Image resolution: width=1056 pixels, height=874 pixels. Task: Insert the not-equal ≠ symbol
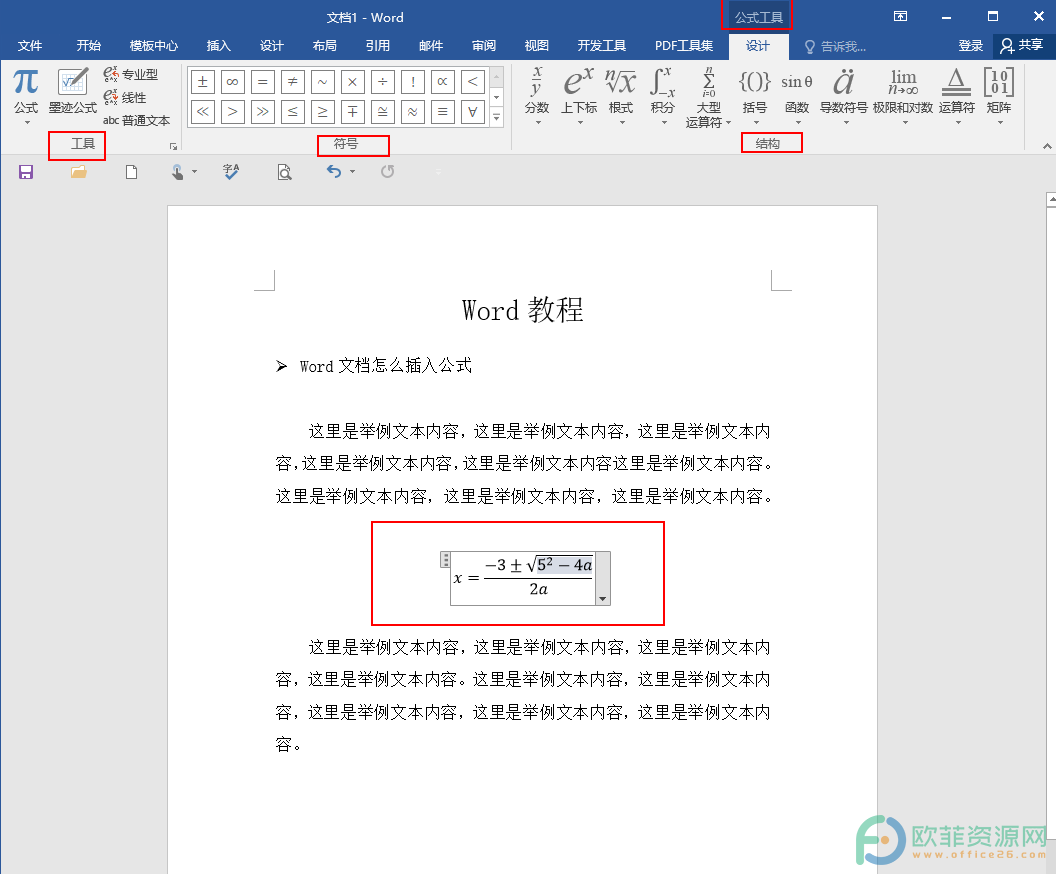(x=292, y=82)
